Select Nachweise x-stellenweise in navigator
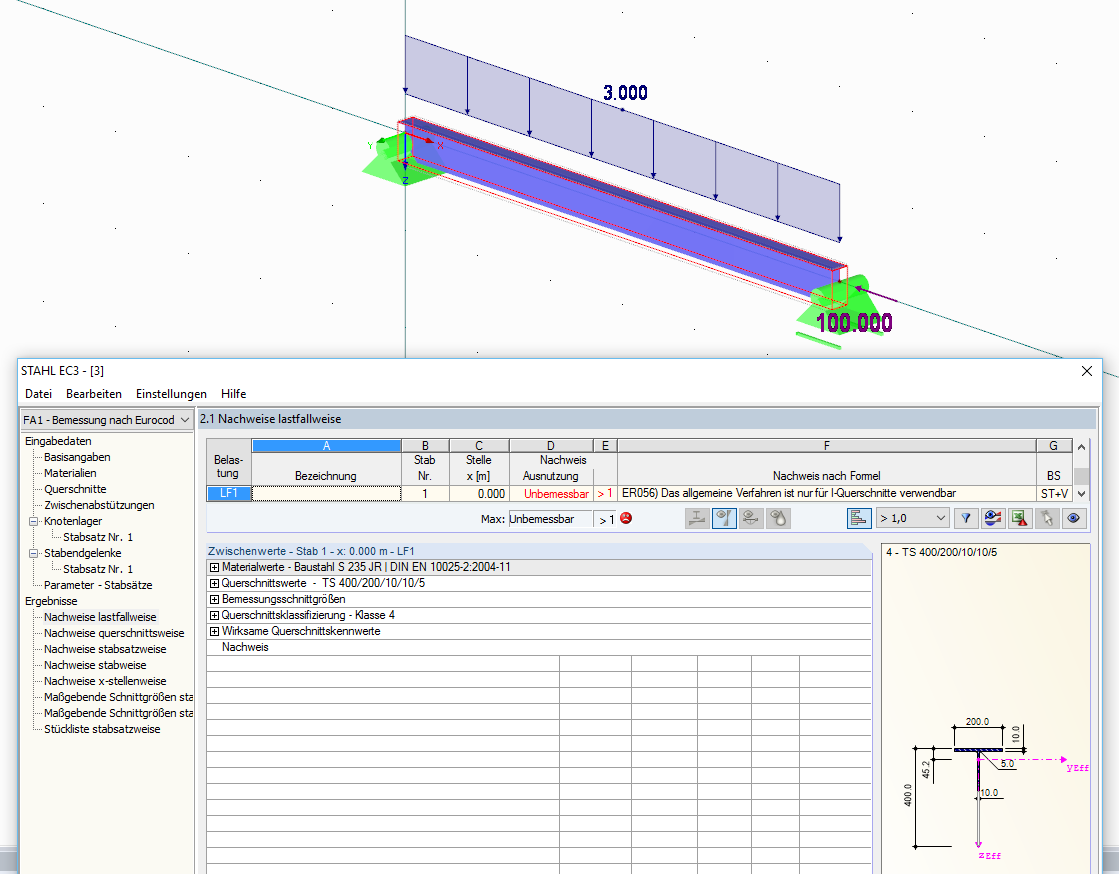The height and width of the screenshot is (874, 1119). click(105, 681)
